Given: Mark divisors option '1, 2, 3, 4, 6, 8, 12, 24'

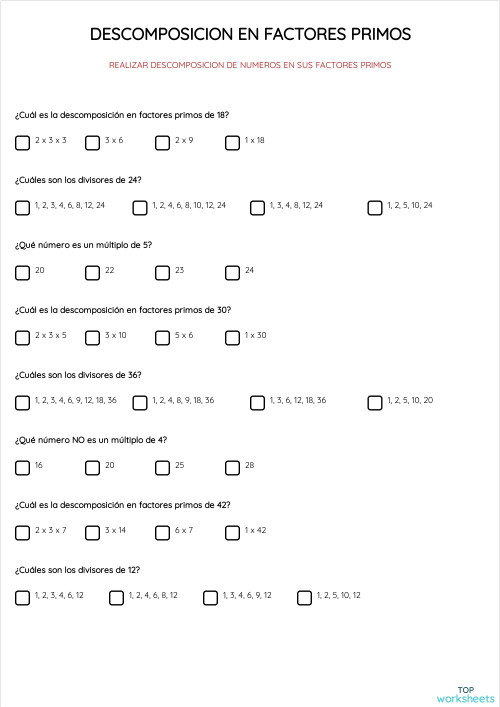Looking at the screenshot, I should pyautogui.click(x=23, y=208).
